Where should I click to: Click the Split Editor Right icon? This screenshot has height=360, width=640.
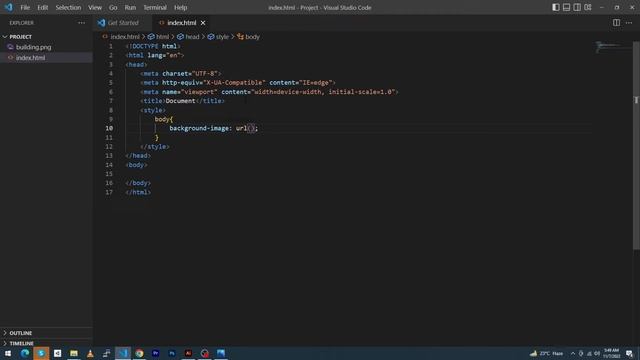point(616,23)
